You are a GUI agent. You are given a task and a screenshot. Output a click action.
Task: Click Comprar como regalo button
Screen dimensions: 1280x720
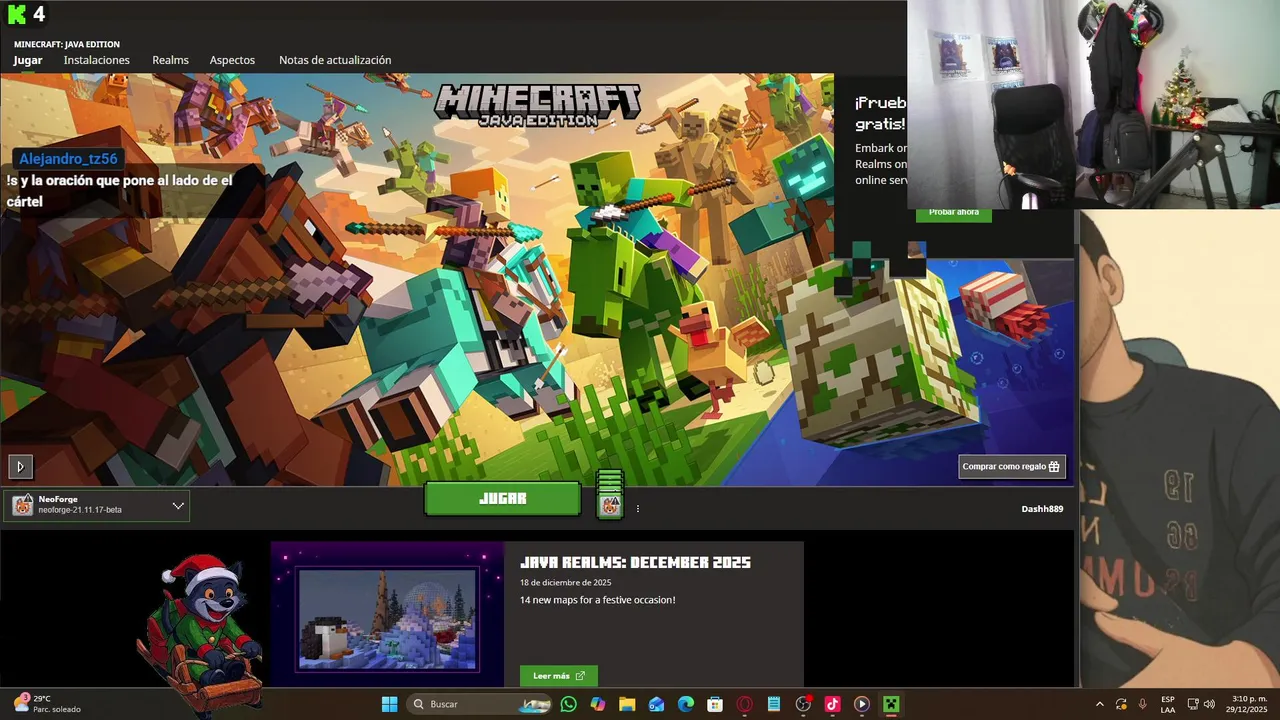(1011, 466)
